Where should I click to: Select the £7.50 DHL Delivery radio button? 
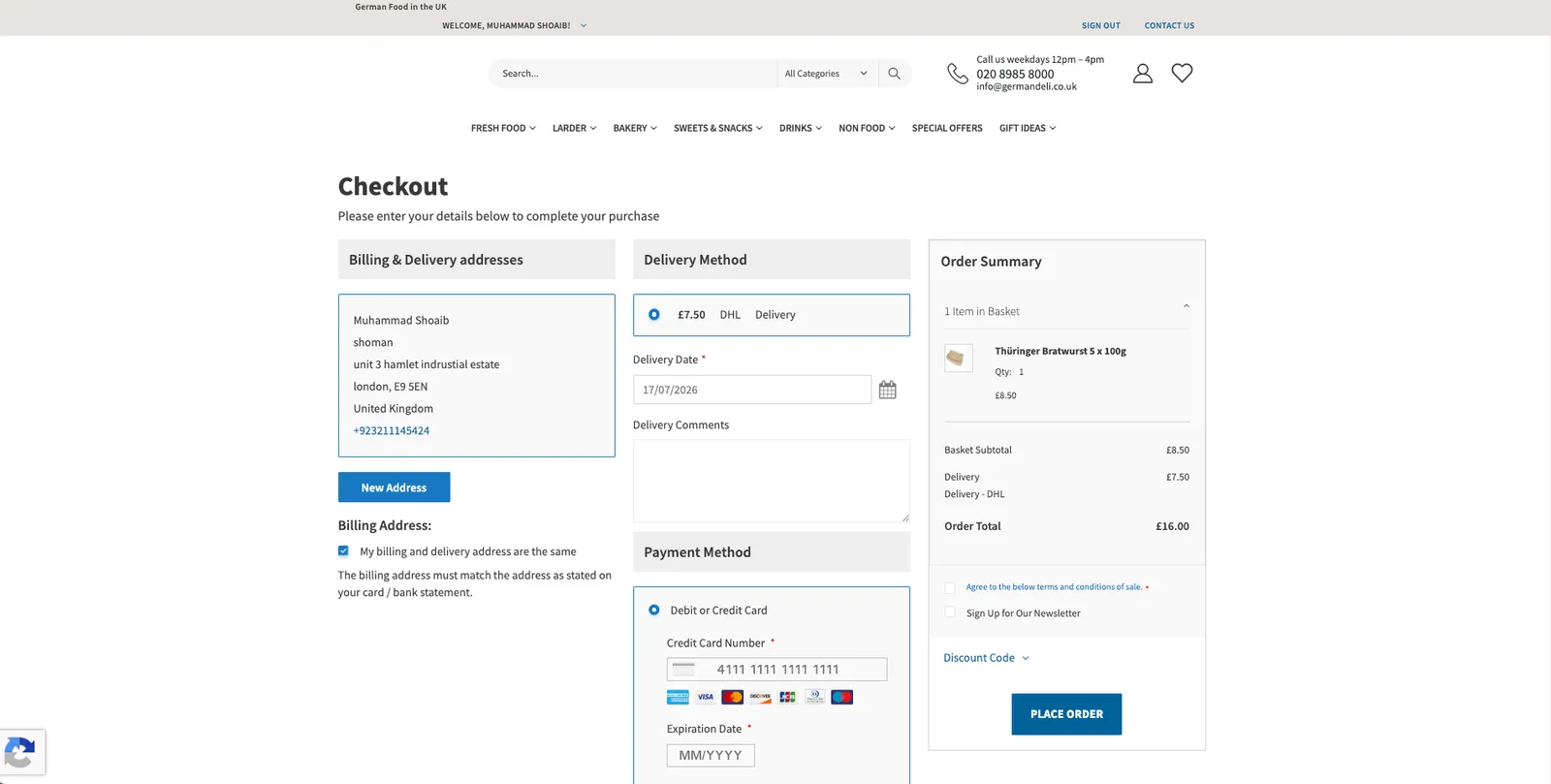[x=654, y=314]
